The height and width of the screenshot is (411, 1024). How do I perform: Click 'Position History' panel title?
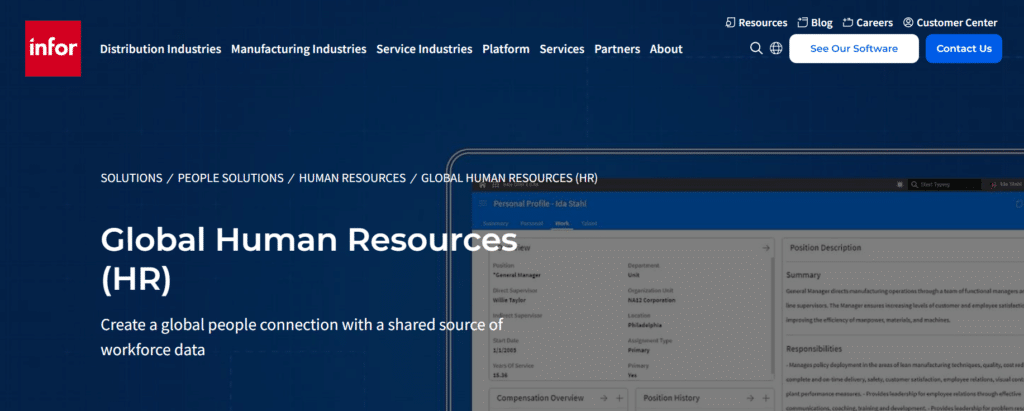[x=671, y=398]
